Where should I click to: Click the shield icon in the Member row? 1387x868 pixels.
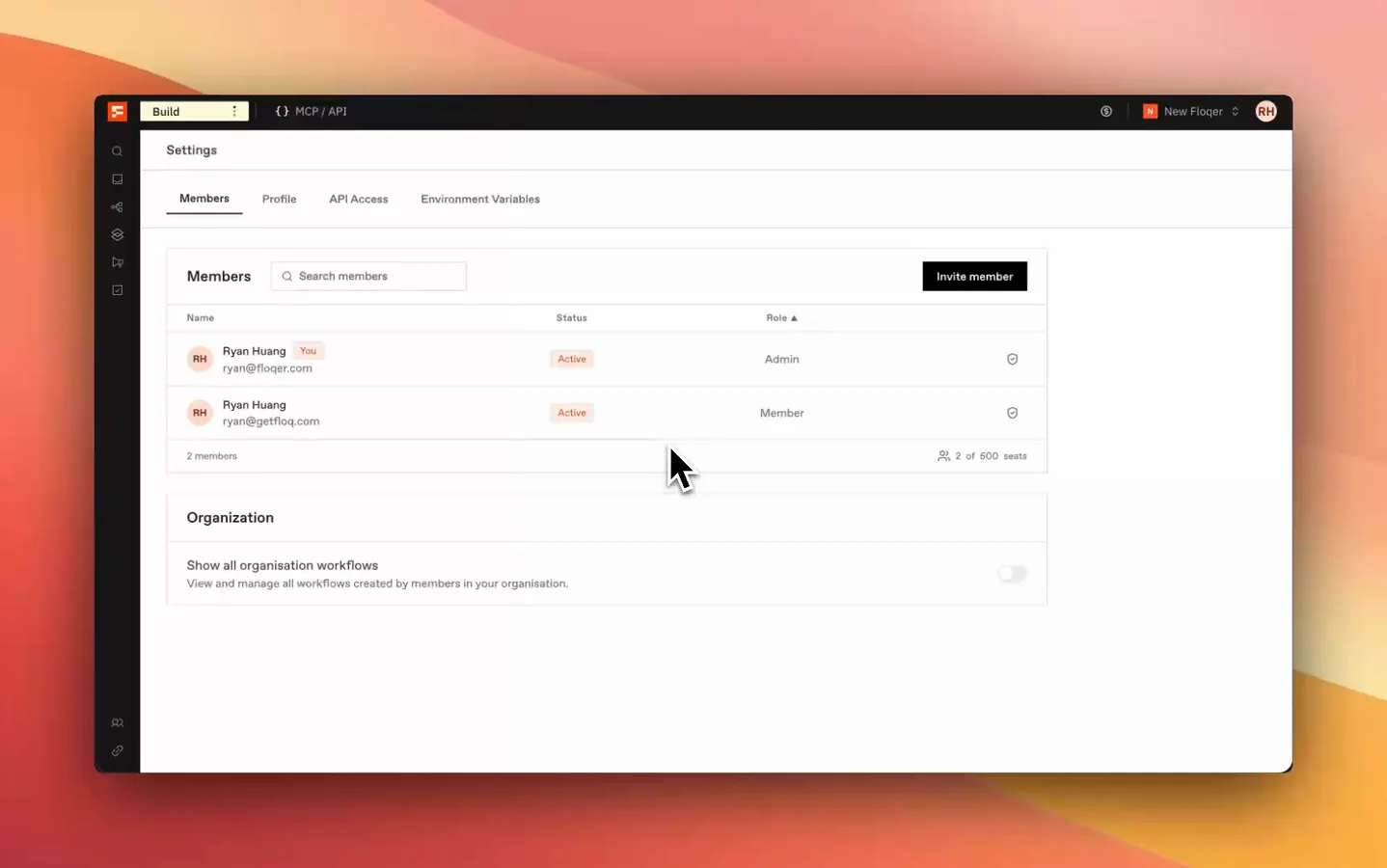pyautogui.click(x=1013, y=413)
